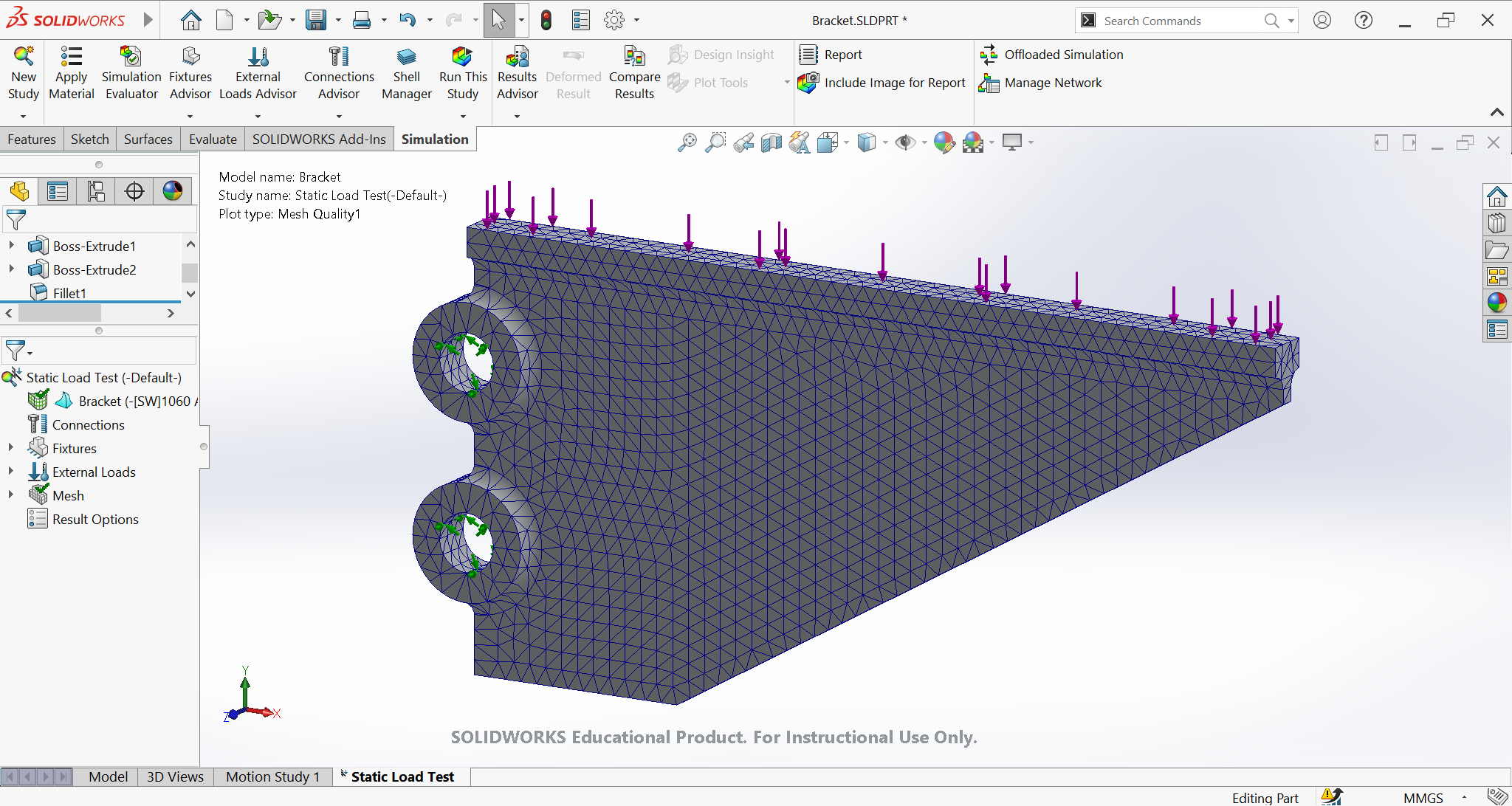
Task: Open the Motion Study 1 tab
Action: pyautogui.click(x=272, y=776)
